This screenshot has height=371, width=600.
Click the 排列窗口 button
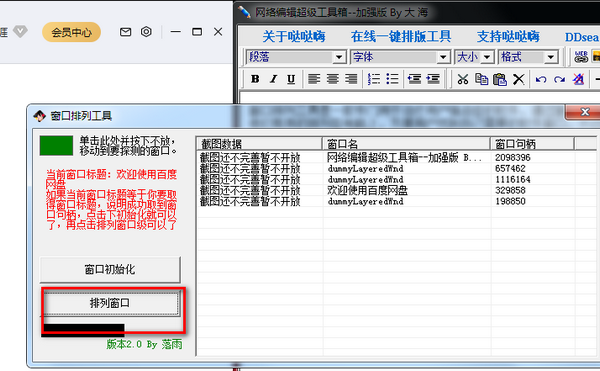click(110, 303)
